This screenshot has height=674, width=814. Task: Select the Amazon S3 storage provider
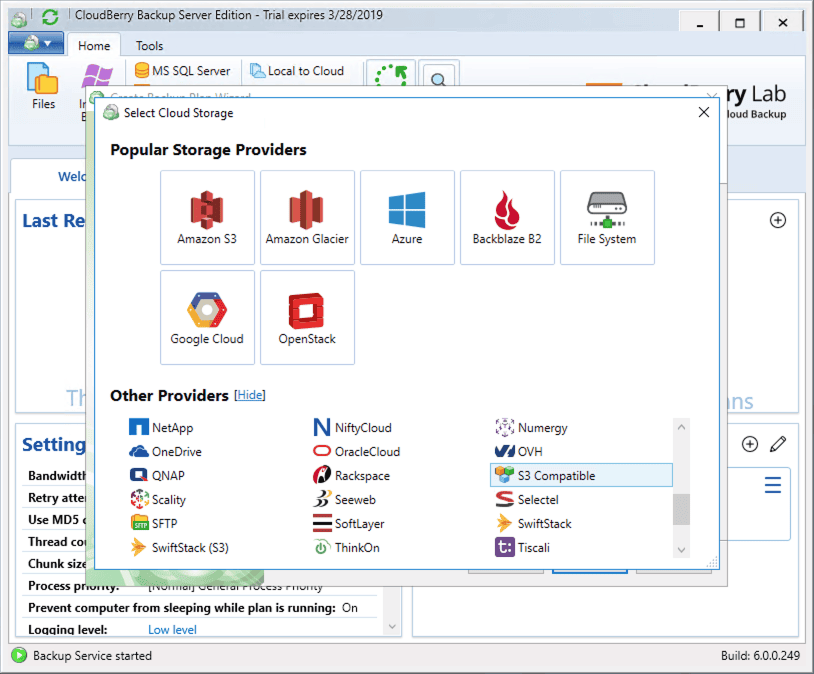(207, 217)
